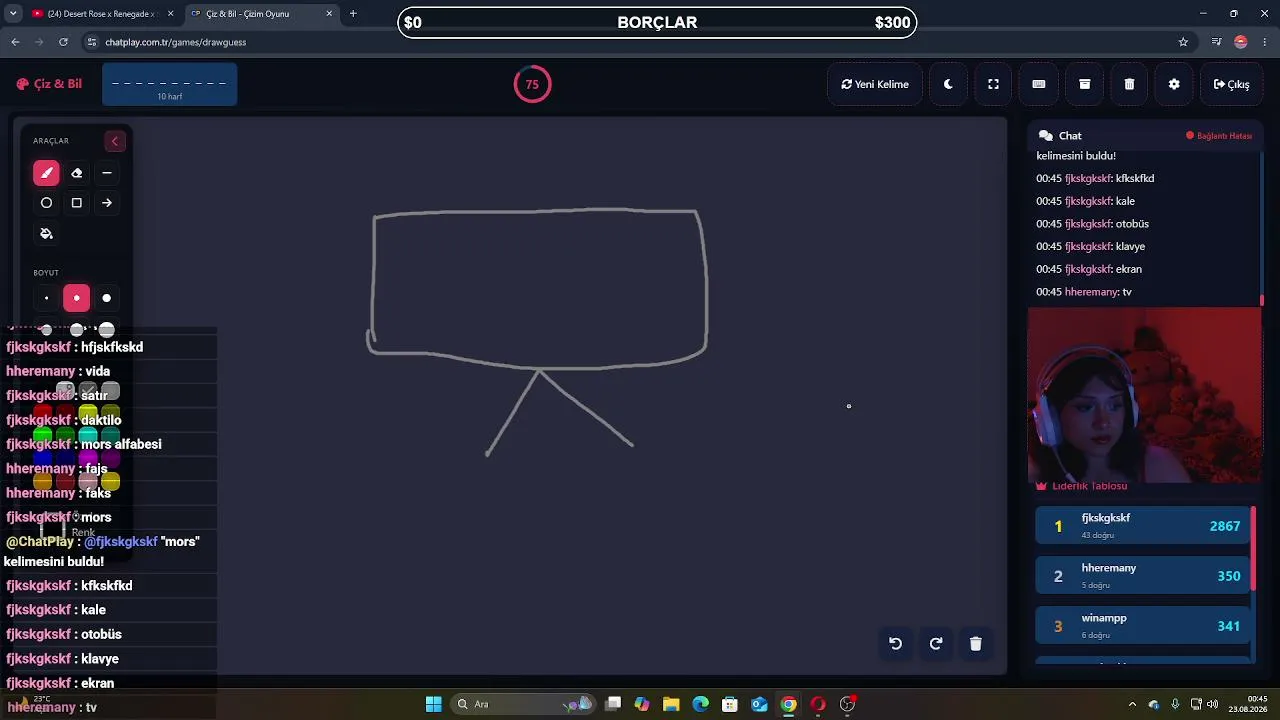This screenshot has height=720, width=1280.
Task: Open the tab search dropdown
Action: click(x=13, y=14)
